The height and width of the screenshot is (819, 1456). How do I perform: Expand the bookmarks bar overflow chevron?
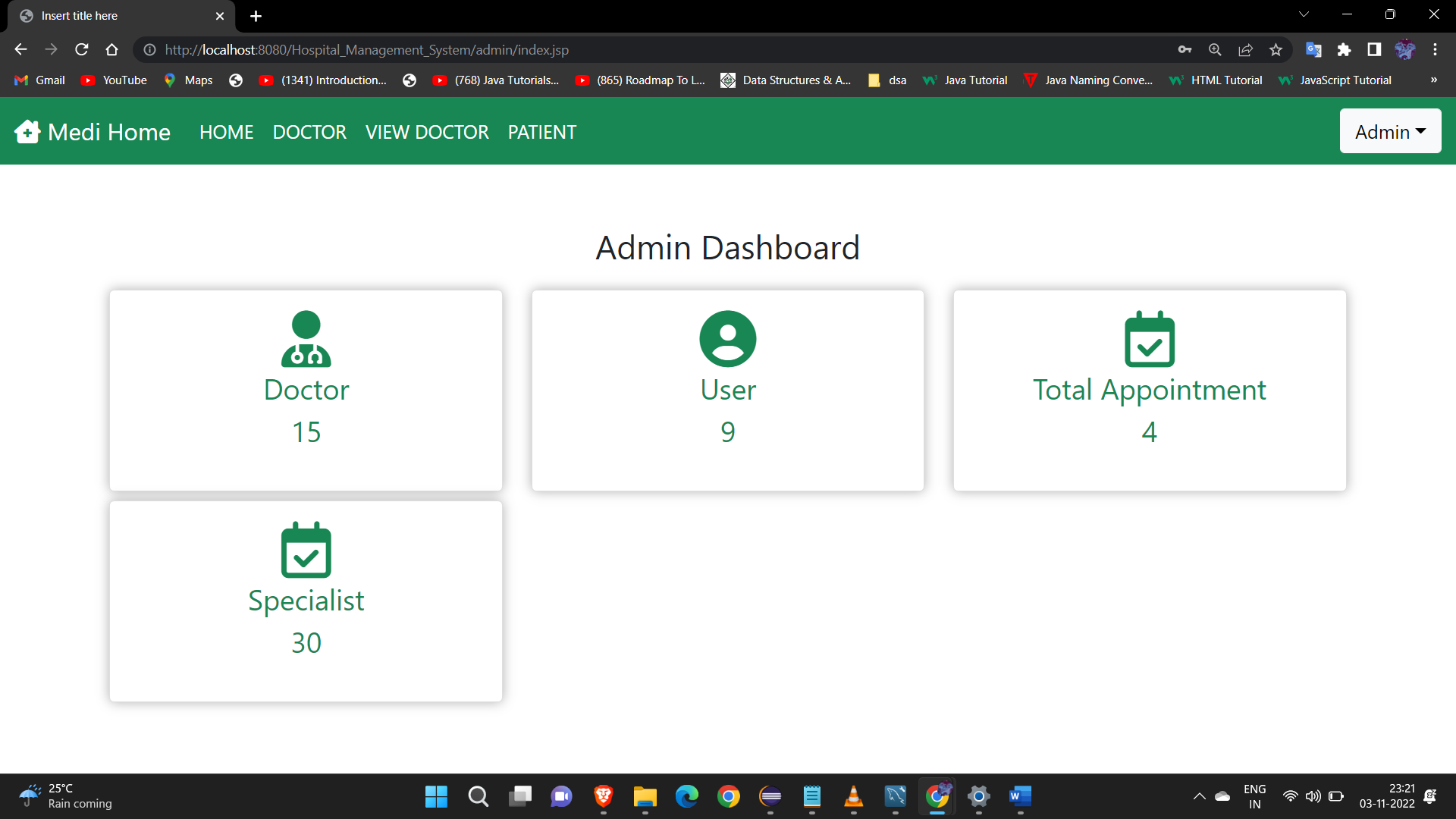[x=1434, y=80]
